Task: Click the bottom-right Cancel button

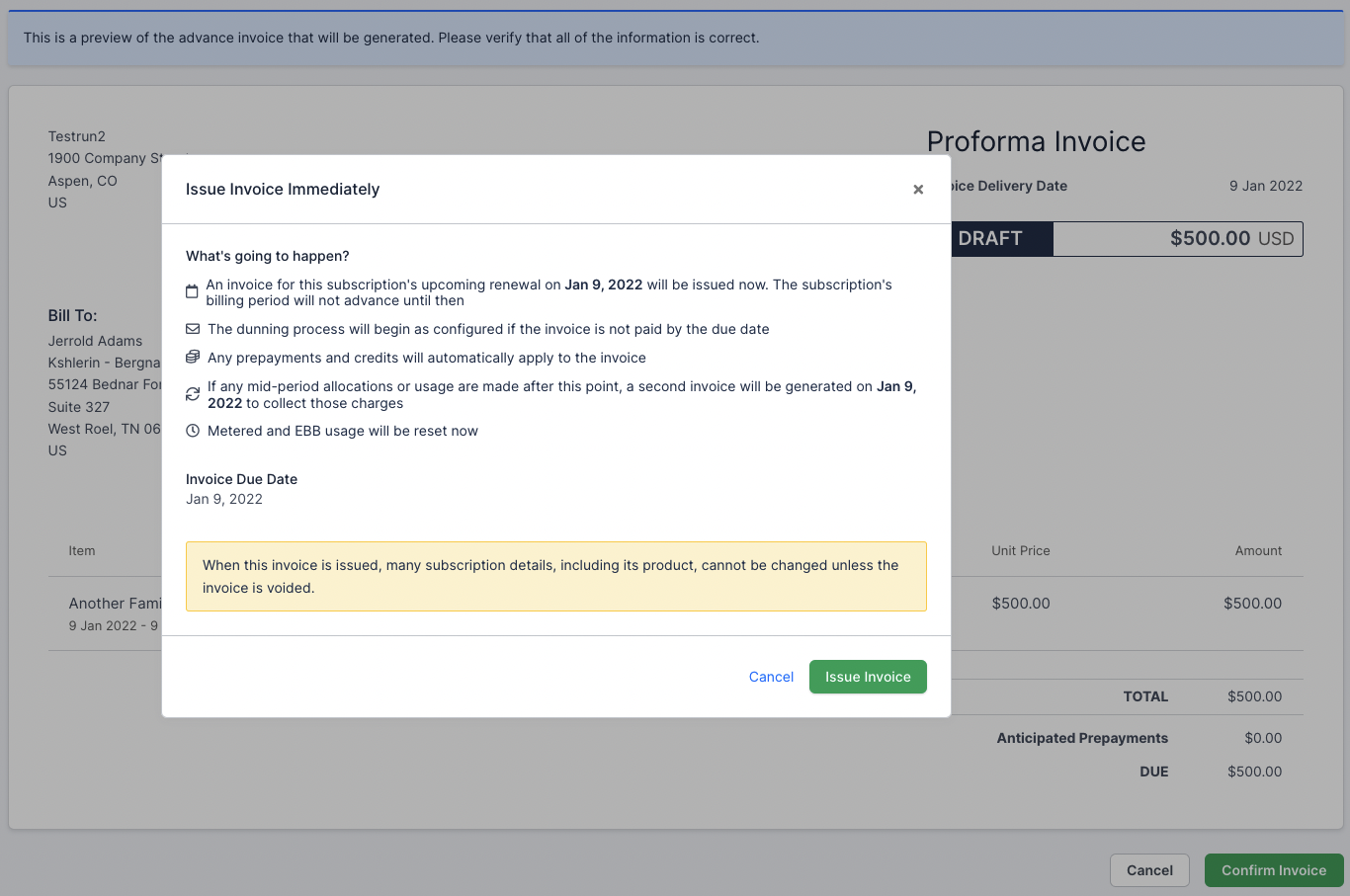Action: click(x=1149, y=870)
